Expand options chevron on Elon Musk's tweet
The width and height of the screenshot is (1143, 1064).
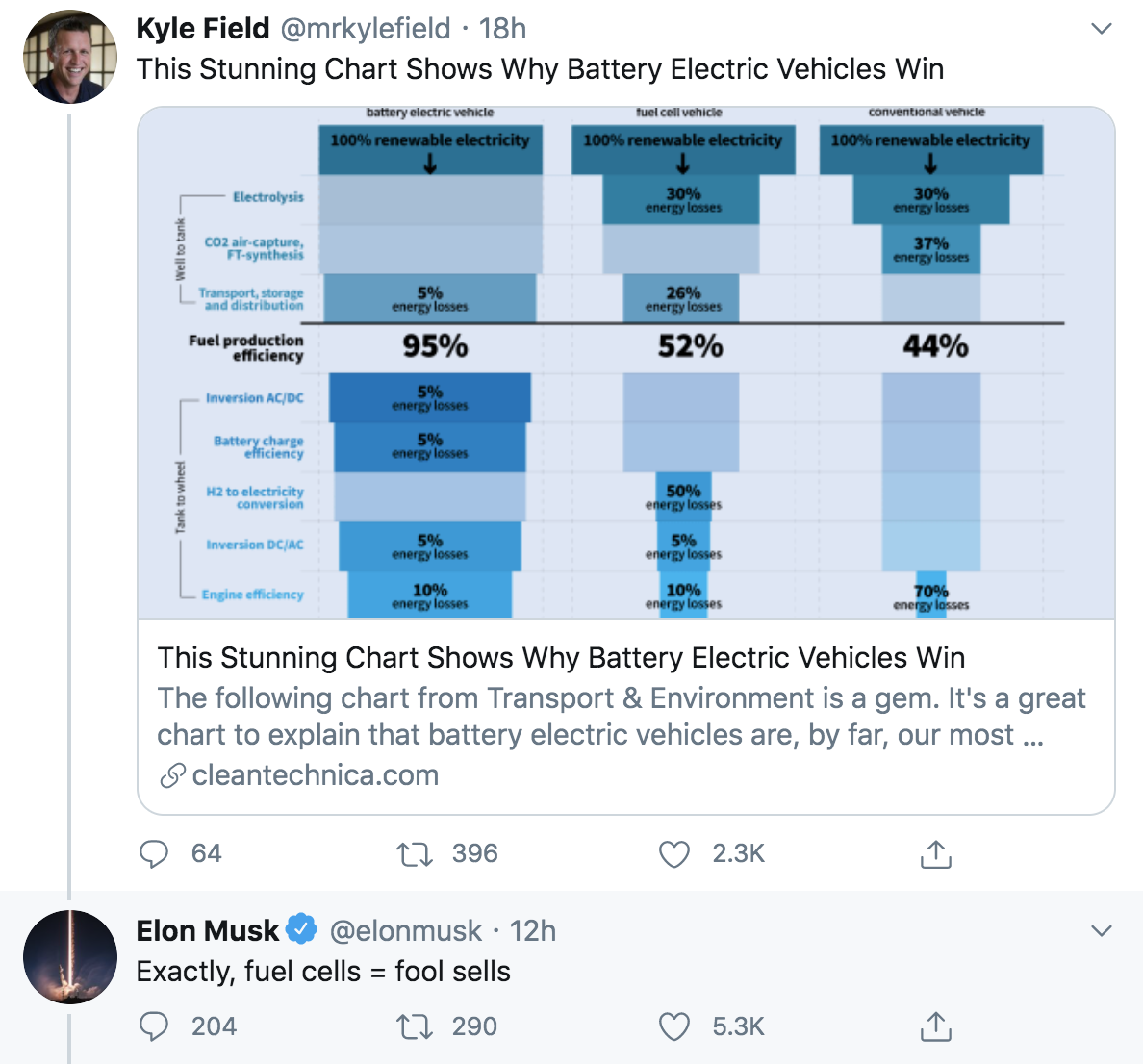[1101, 930]
